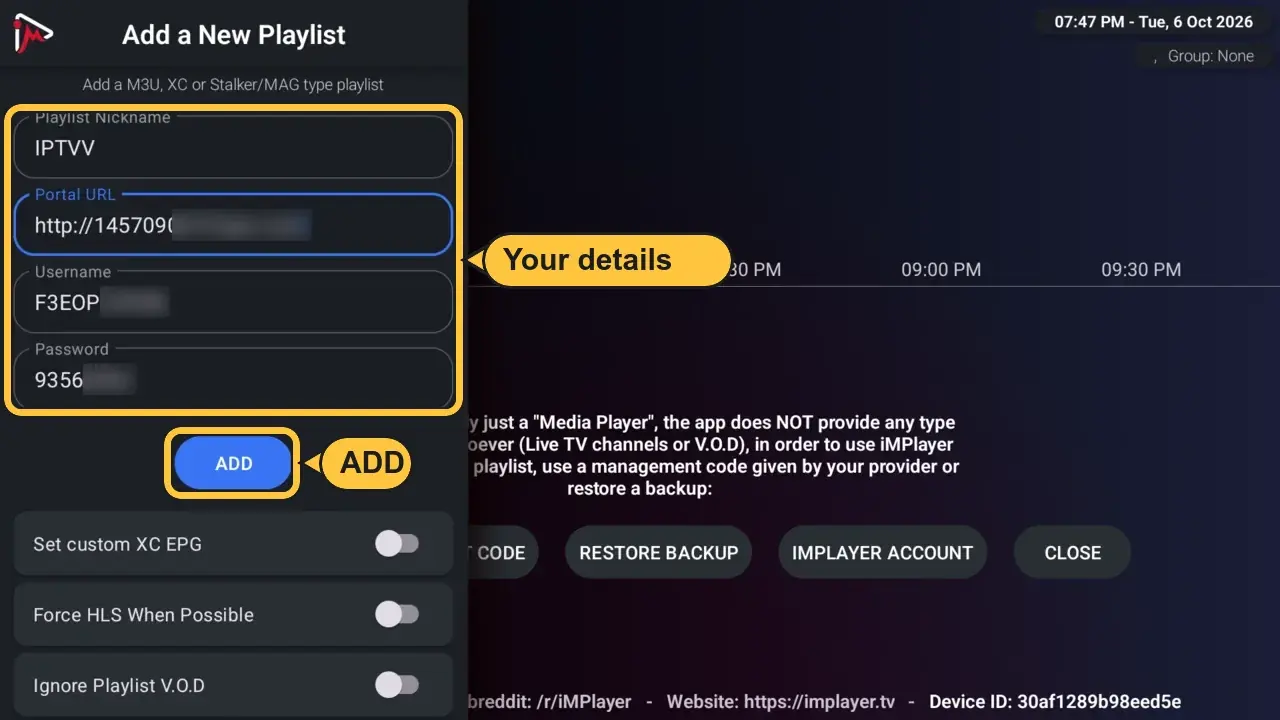Image resolution: width=1280 pixels, height=720 pixels.
Task: Focus the Playlist Nickname field
Action: 233,147
